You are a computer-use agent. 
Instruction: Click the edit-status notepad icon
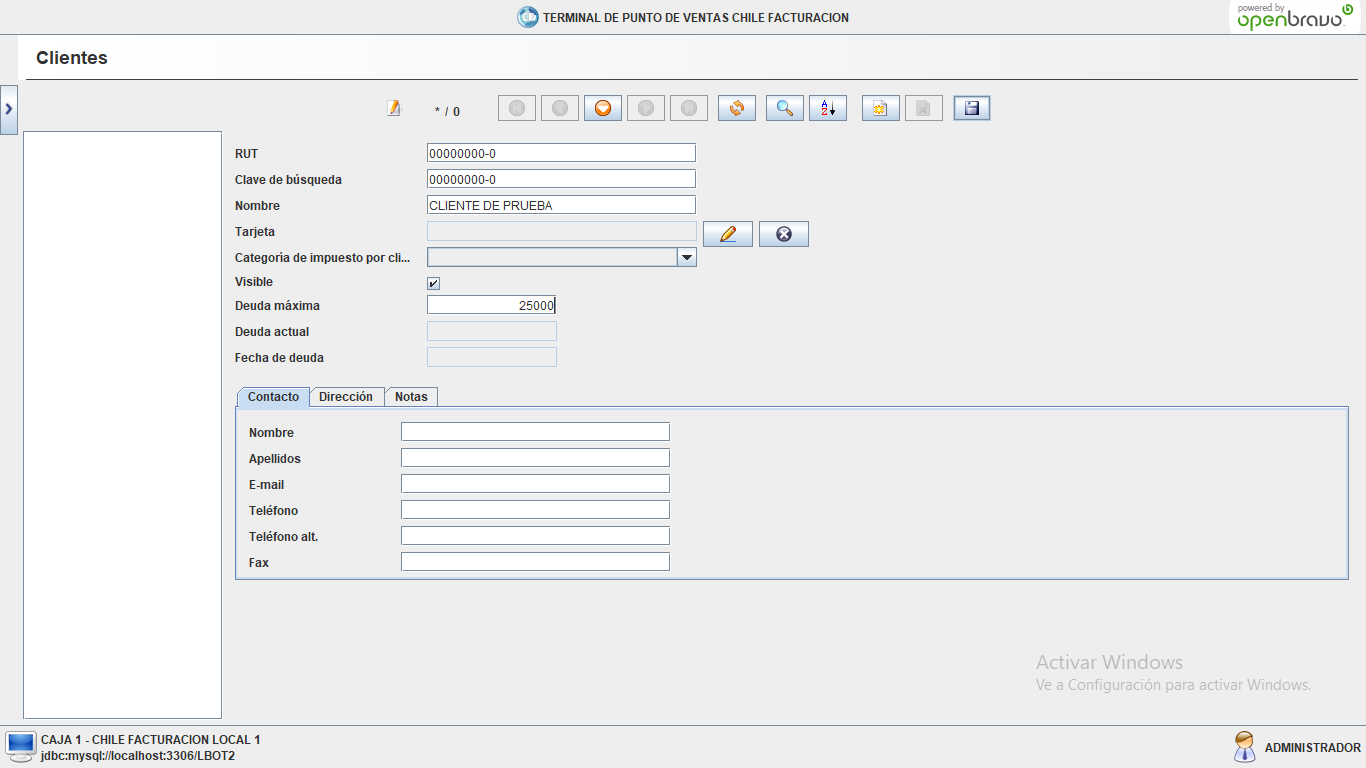coord(394,108)
